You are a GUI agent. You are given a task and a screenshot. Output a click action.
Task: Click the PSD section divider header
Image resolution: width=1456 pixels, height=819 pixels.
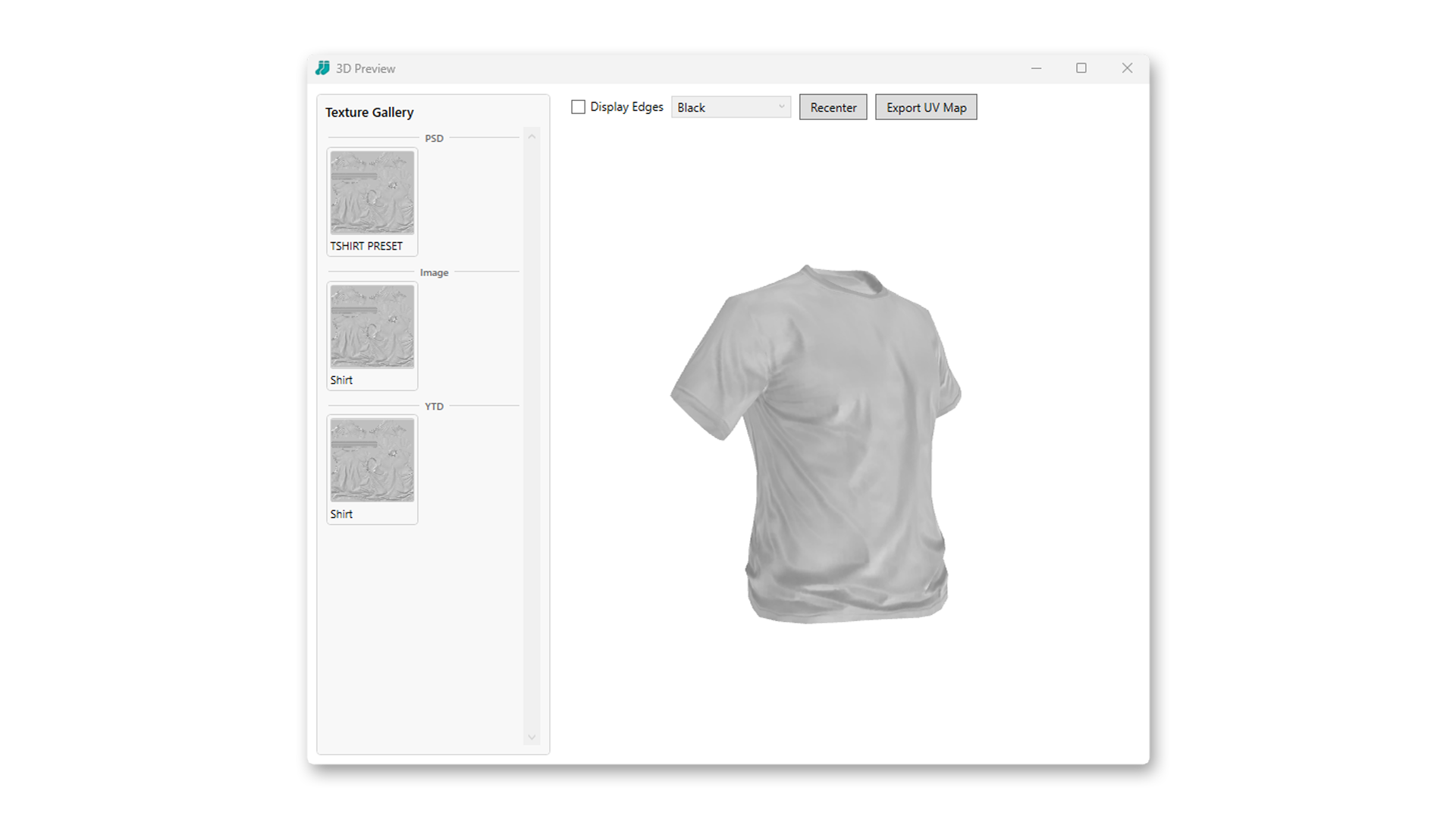pos(434,138)
